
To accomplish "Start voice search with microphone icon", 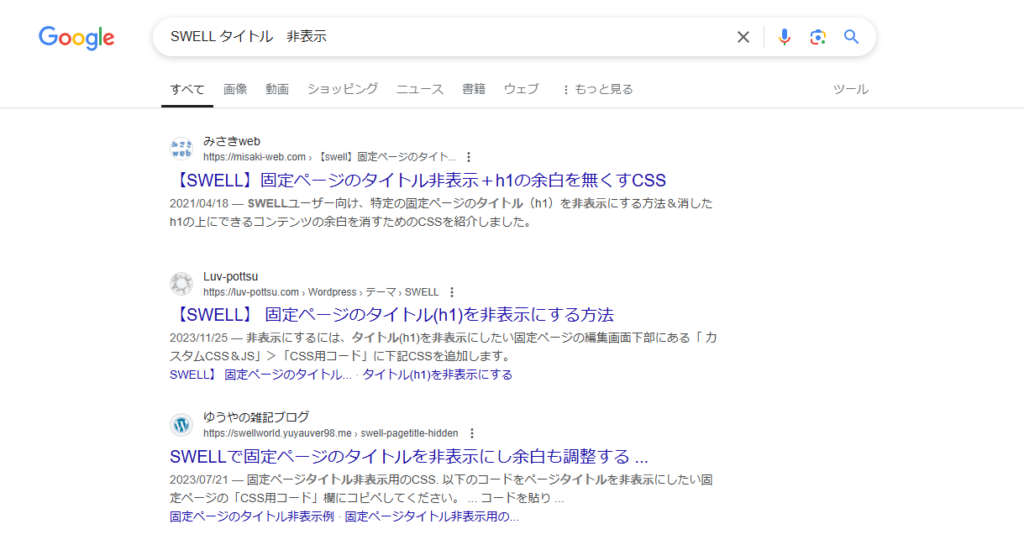I will 784,37.
